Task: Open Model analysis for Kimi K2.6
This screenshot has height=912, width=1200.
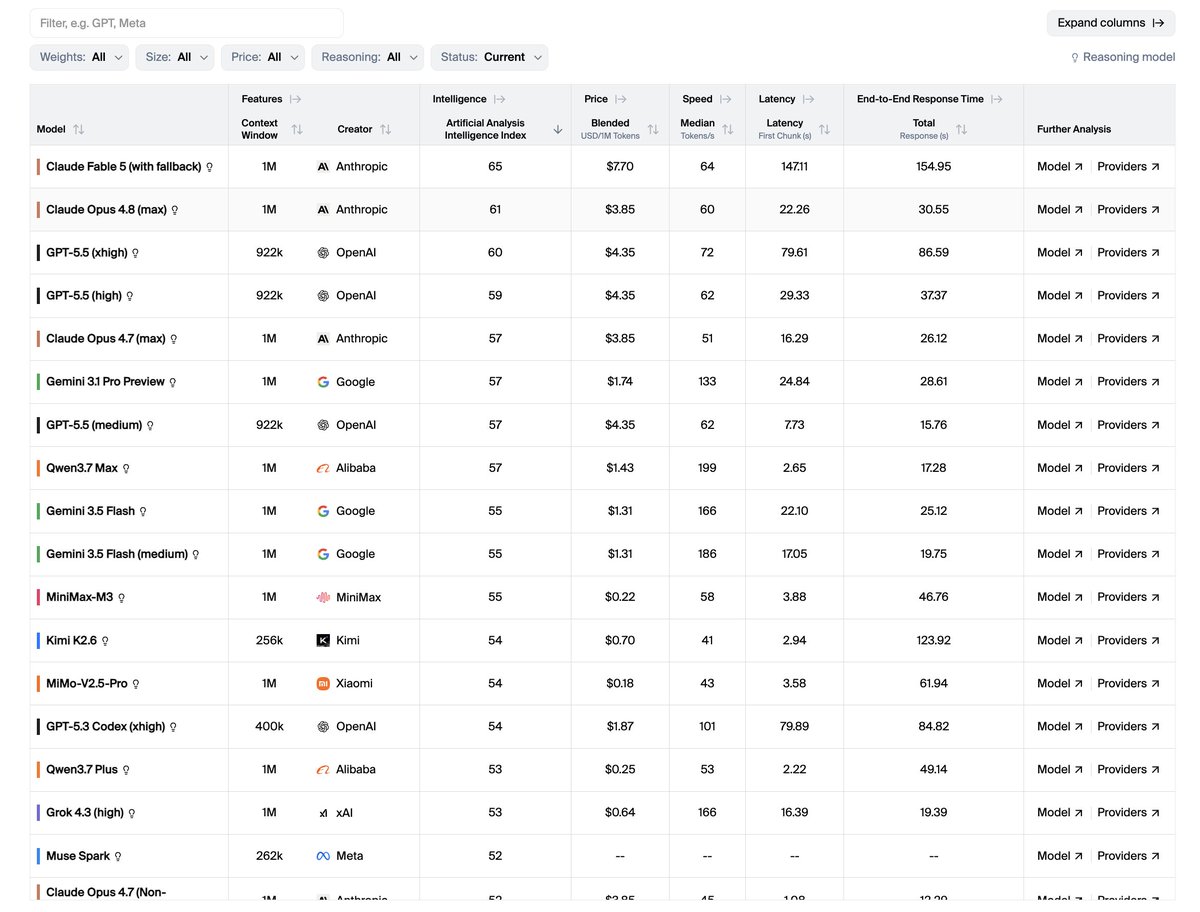Action: 1060,640
